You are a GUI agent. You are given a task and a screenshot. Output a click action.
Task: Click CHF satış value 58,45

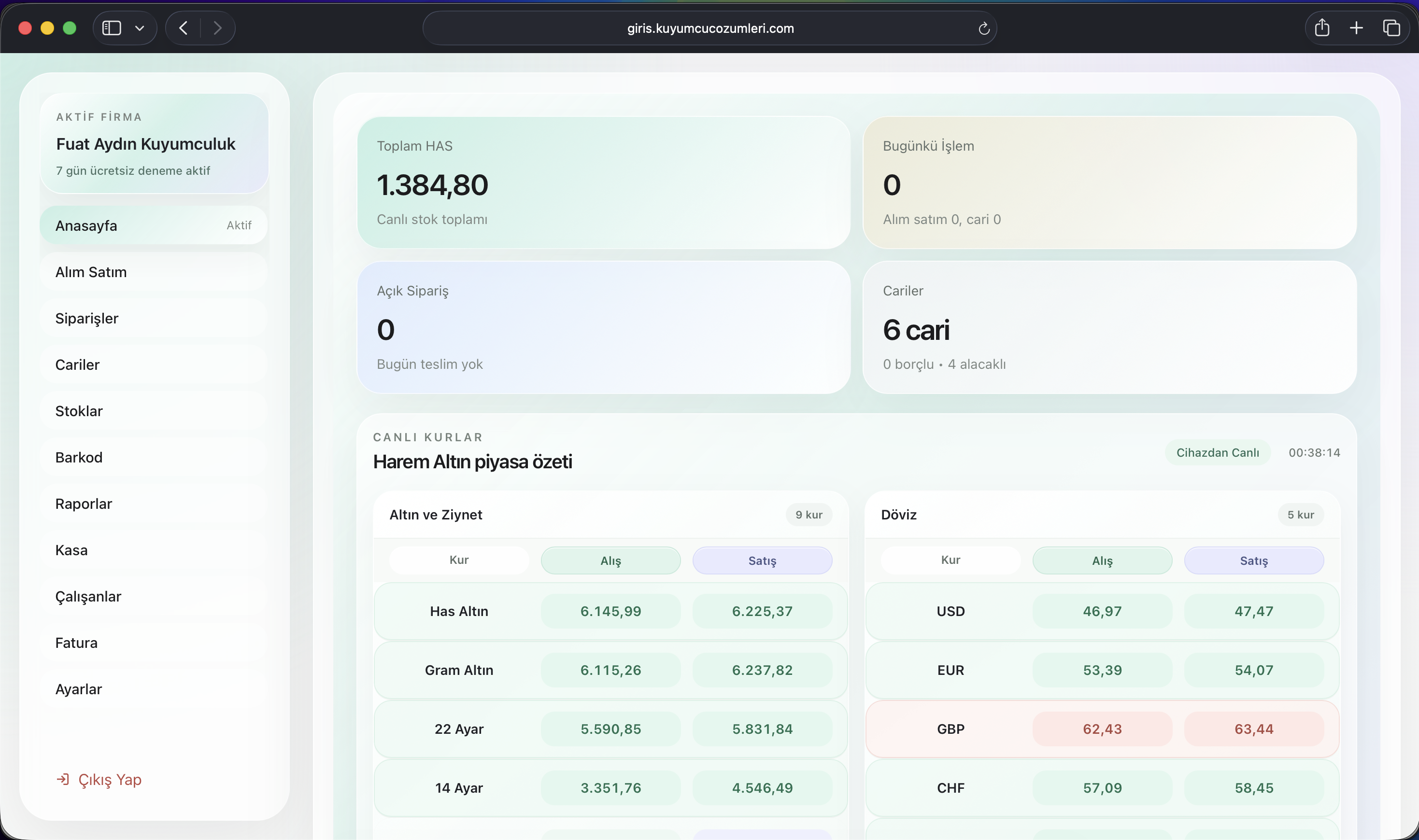[x=1254, y=788]
